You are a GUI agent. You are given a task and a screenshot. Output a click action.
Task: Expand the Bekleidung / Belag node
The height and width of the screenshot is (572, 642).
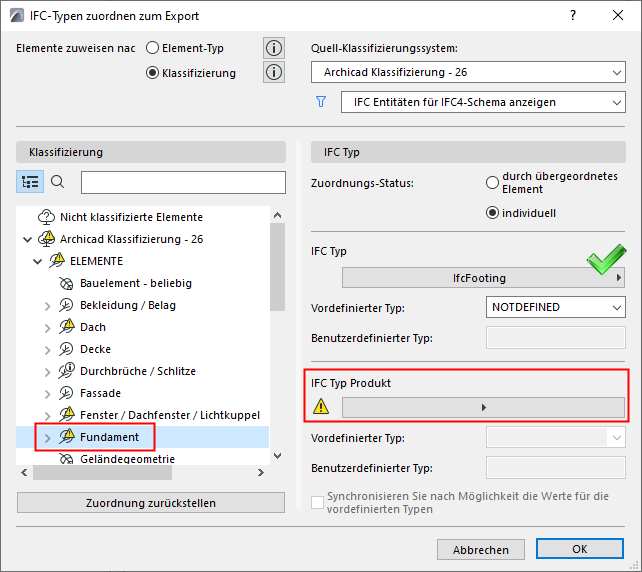tap(47, 305)
